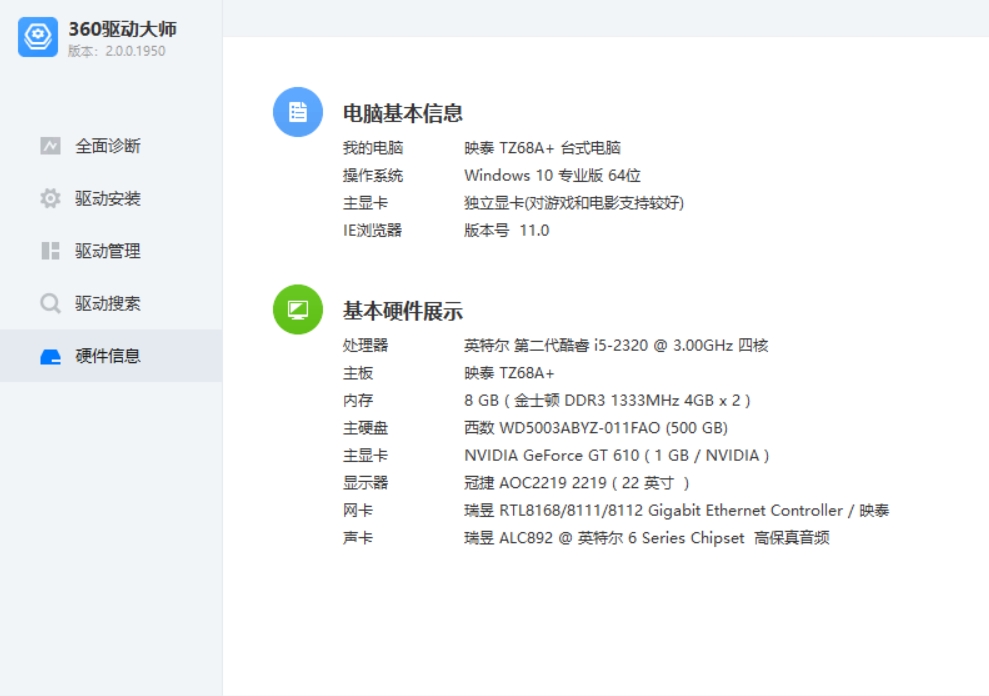Click the blue 硬件信息 sidebar icon
This screenshot has width=989, height=696.
point(50,357)
